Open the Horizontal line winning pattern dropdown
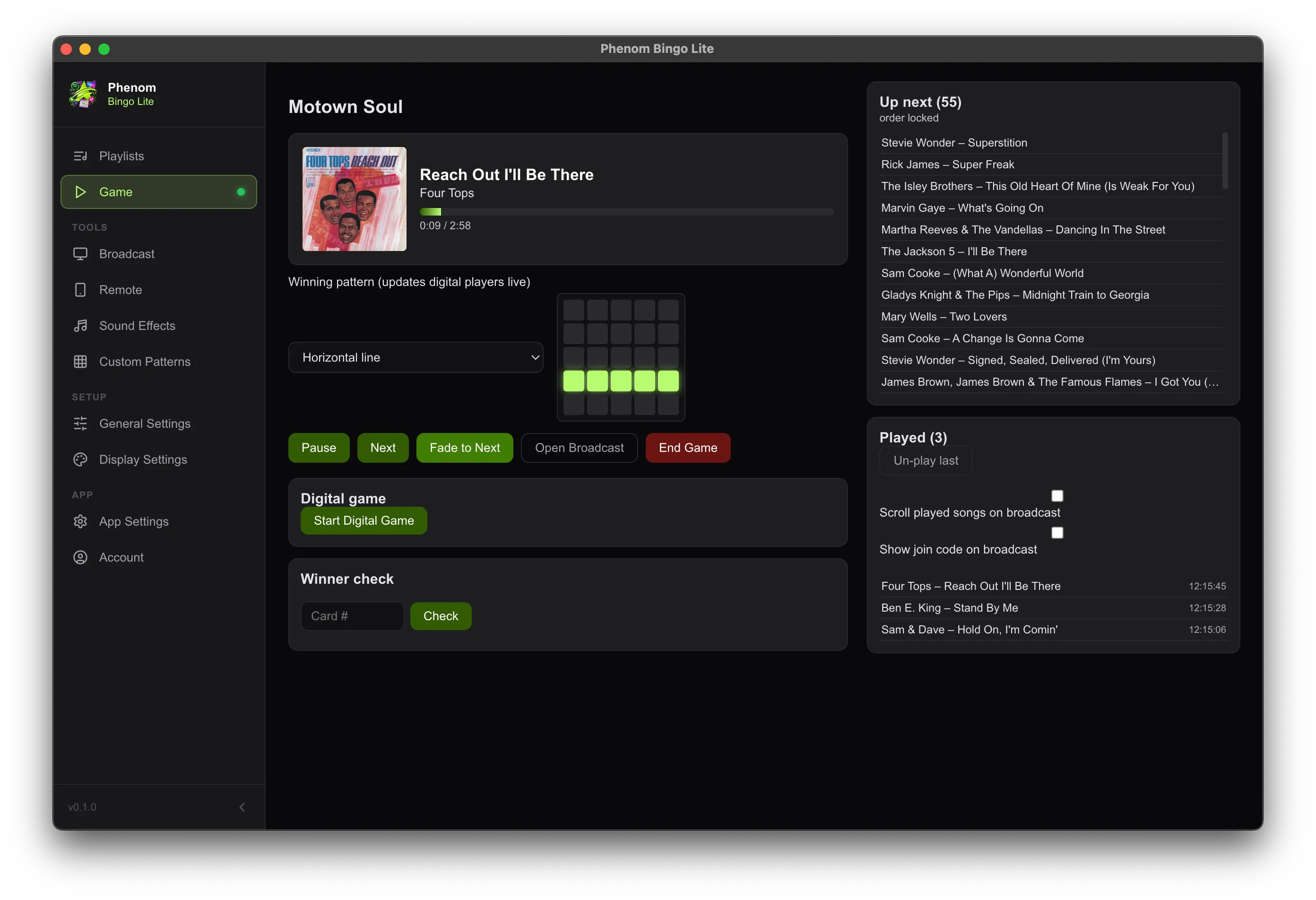The image size is (1316, 900). tap(416, 357)
